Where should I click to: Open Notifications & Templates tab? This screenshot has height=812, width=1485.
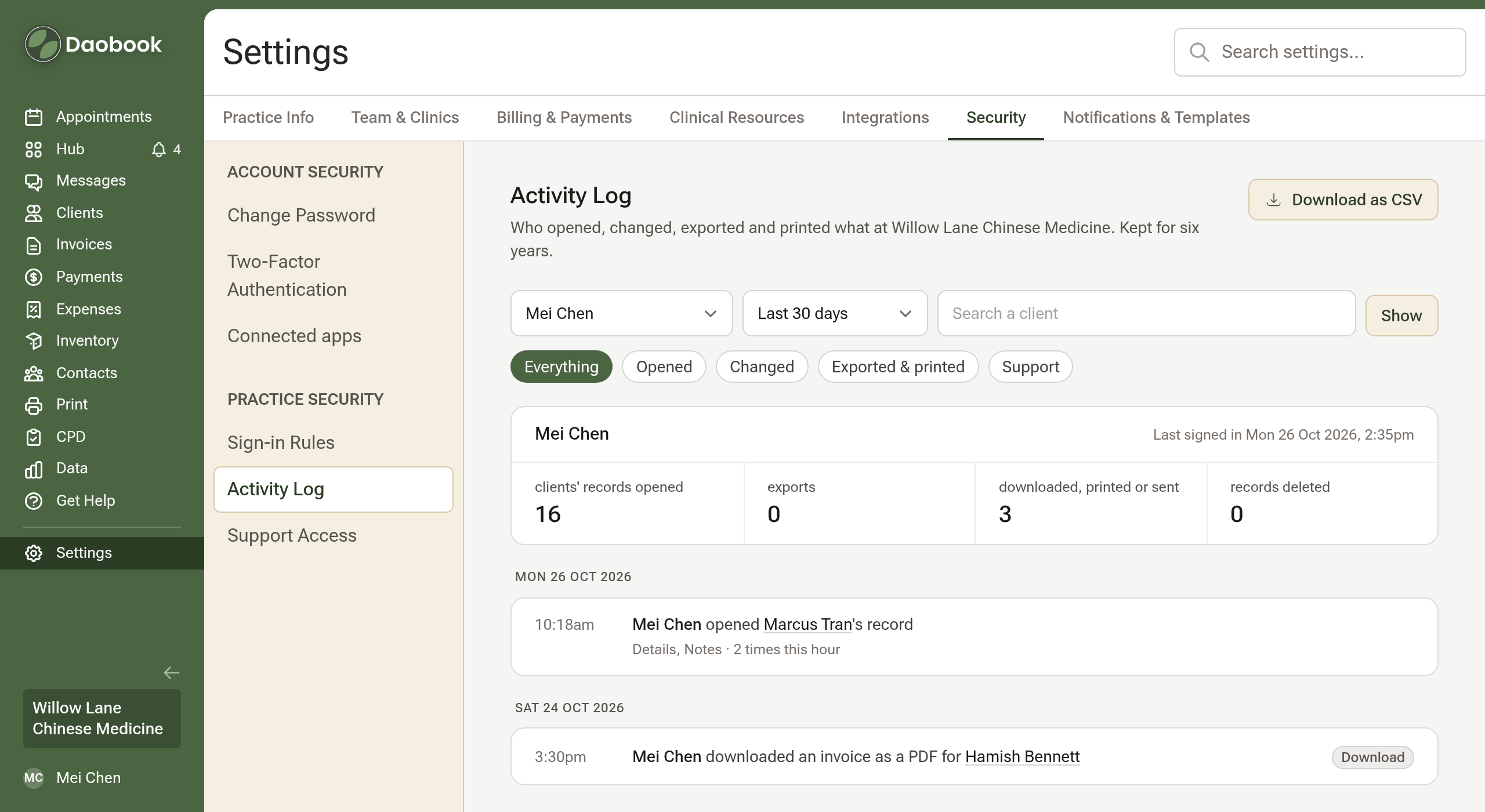(x=1156, y=118)
